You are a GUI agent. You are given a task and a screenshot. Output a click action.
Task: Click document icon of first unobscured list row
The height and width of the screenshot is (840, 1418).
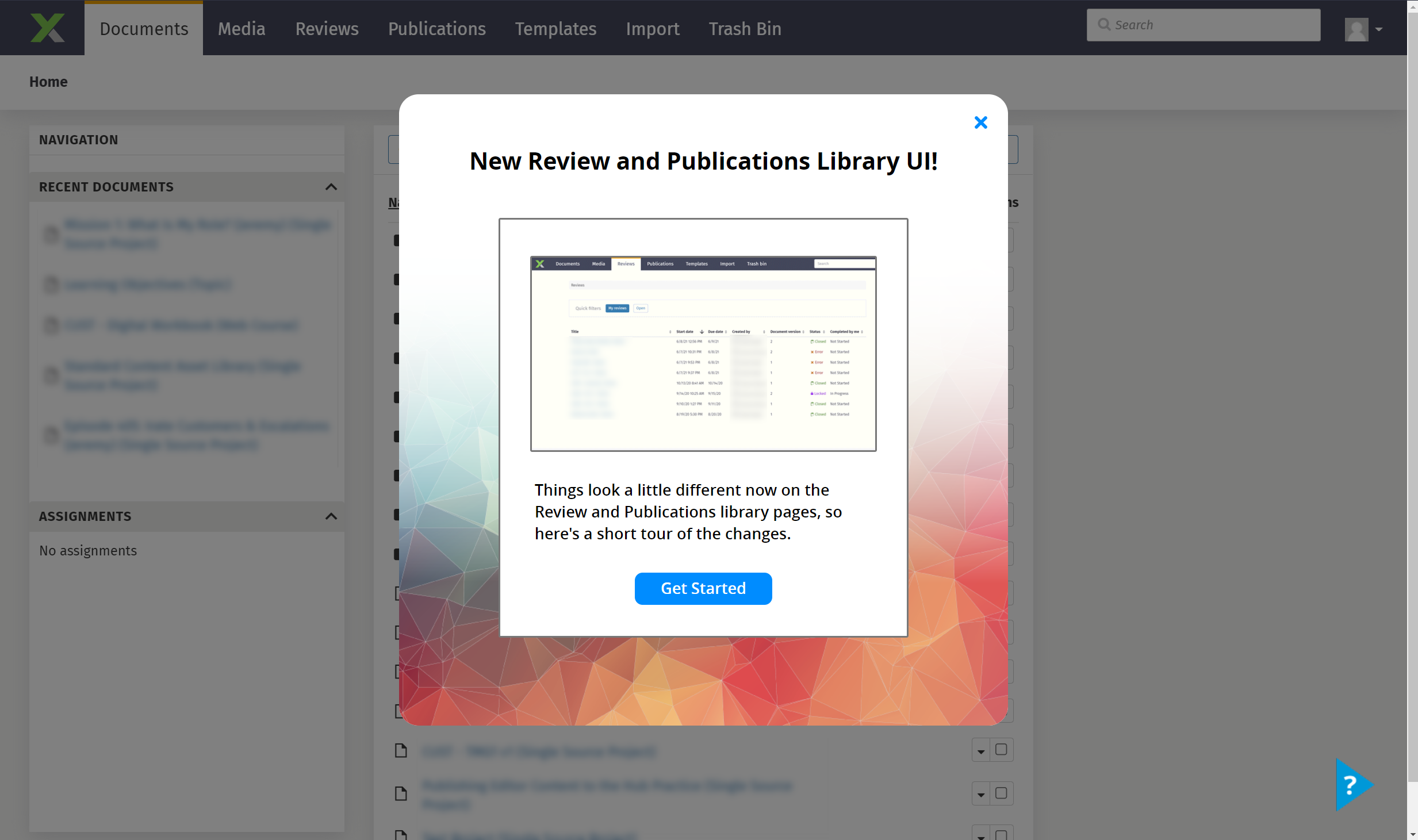tap(401, 750)
